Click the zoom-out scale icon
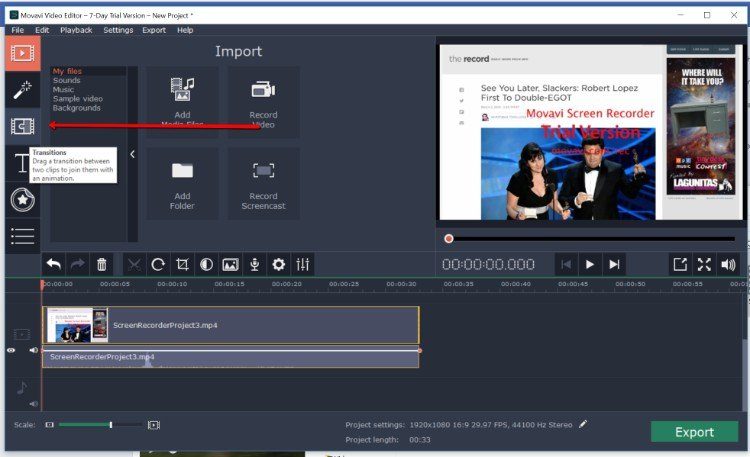 tap(49, 424)
